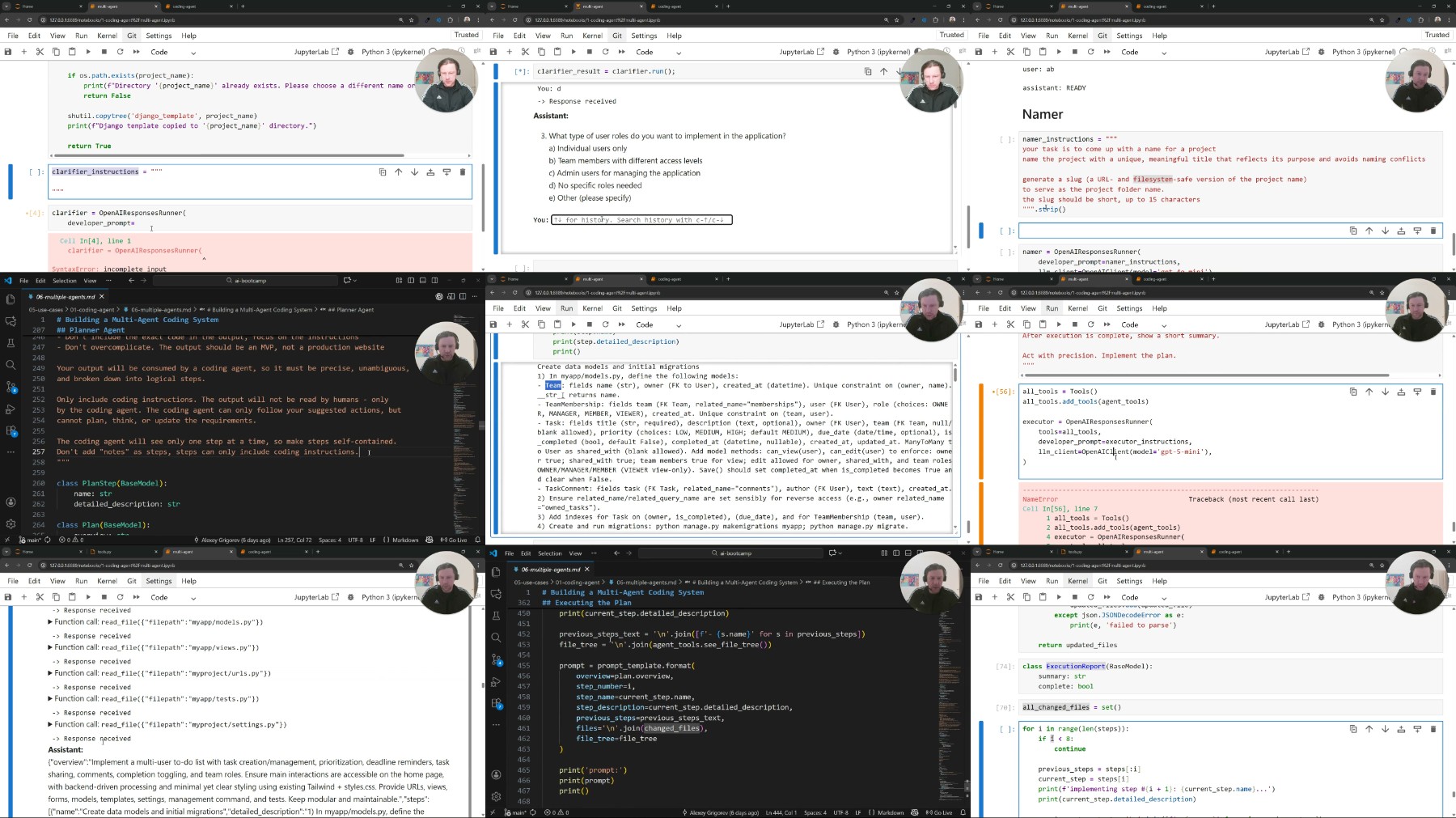
Task: Insert a cell with plus icon in Namer notebook
Action: (x=995, y=52)
